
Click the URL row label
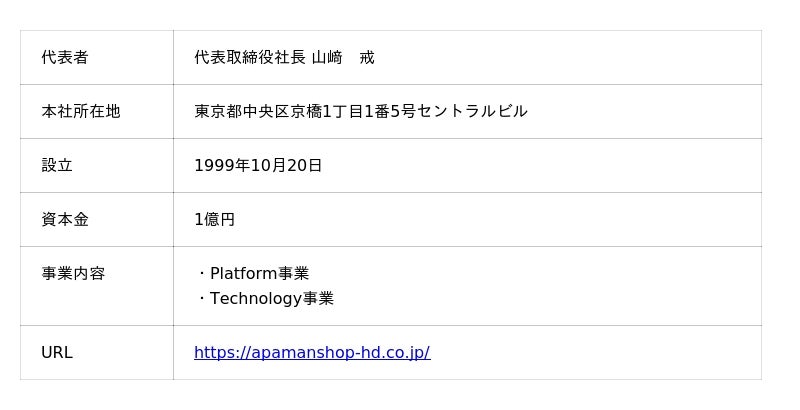[57, 352]
